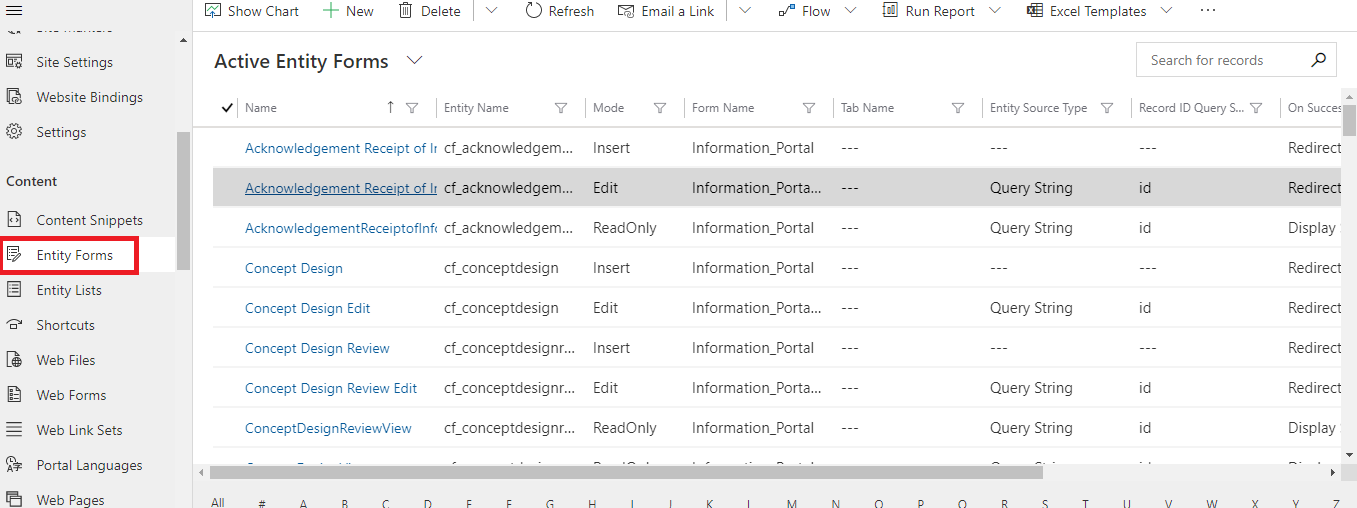Open the hamburger navigation menu icon
Screen dimensions: 1357x508
pos(15,10)
